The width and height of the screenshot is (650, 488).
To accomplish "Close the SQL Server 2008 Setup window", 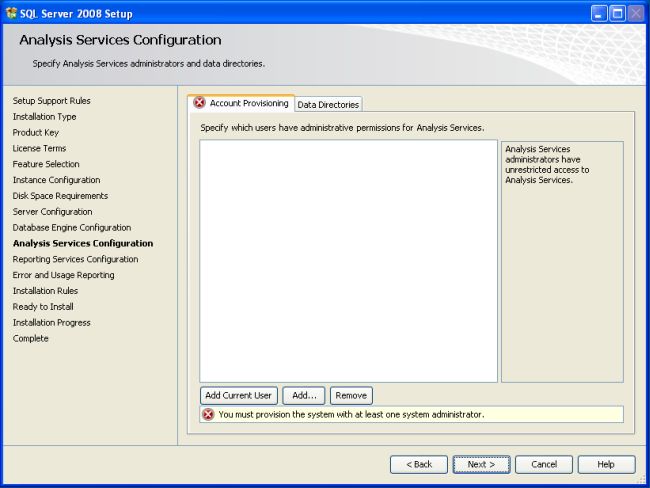I will click(x=635, y=14).
